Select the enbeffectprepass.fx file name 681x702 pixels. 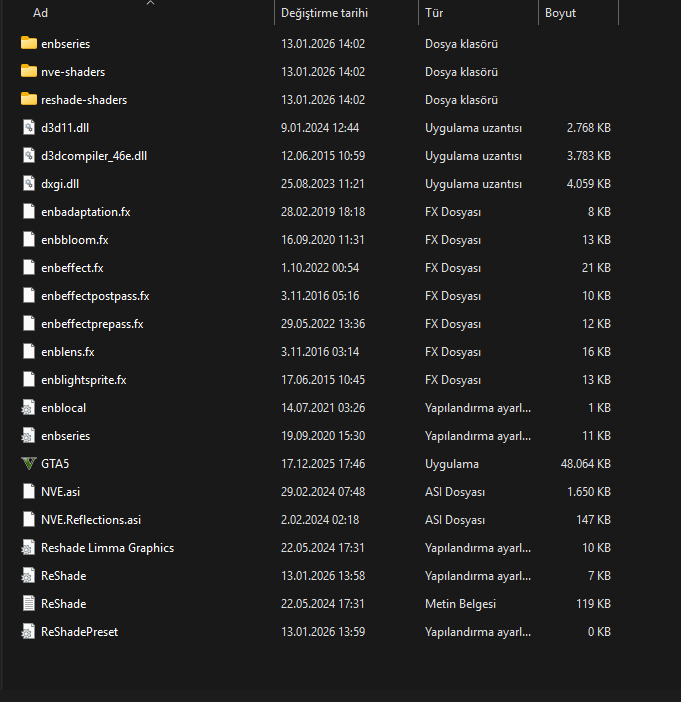(x=92, y=324)
